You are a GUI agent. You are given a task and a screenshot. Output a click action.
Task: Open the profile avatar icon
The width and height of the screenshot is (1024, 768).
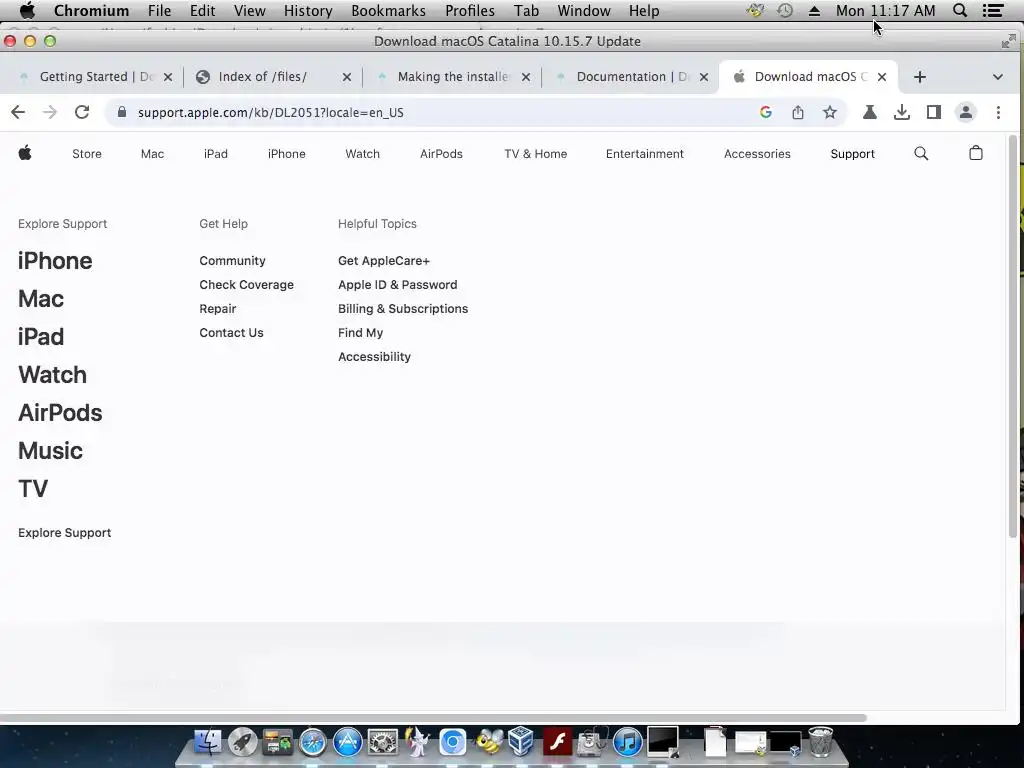coord(966,112)
